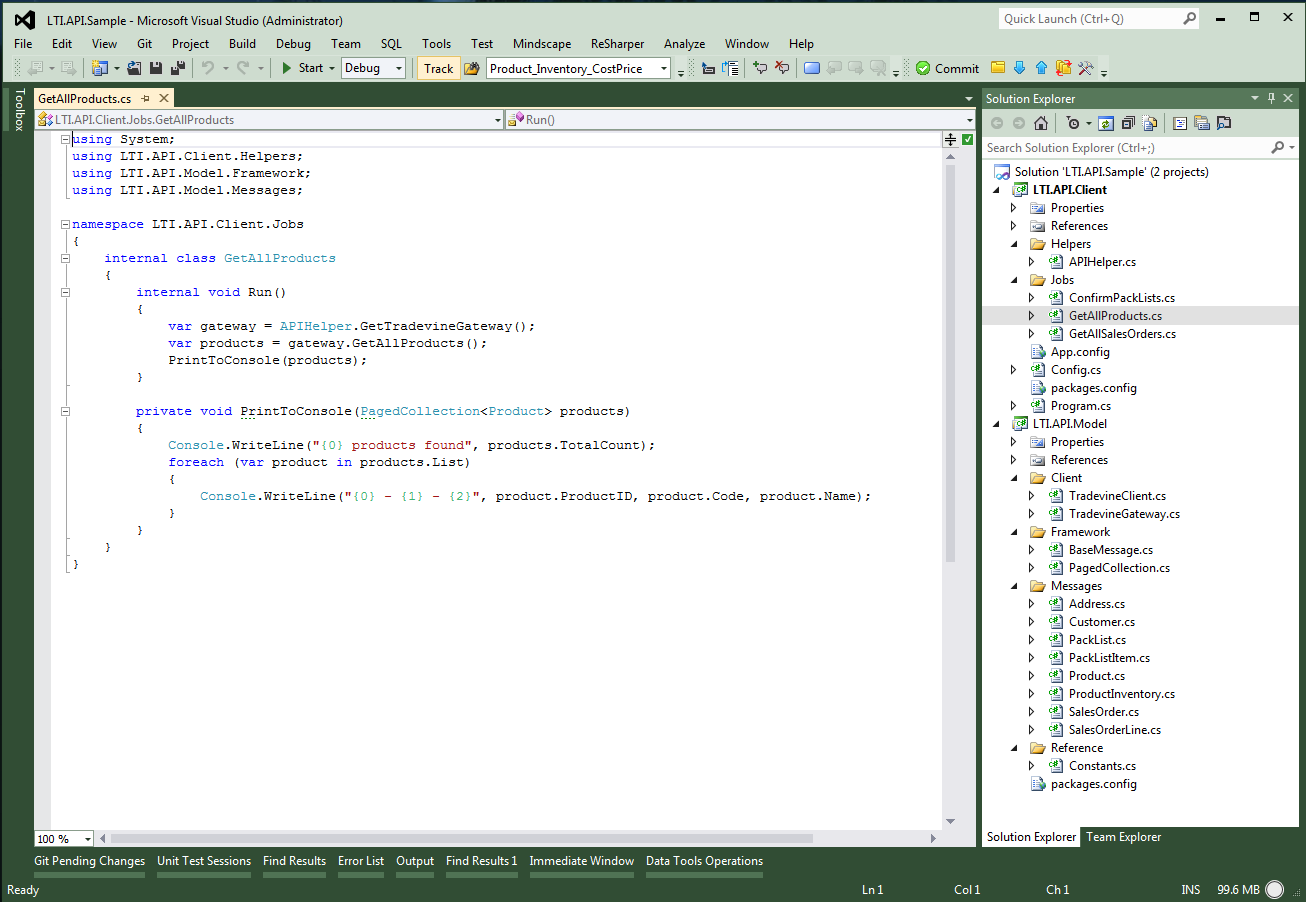1306x902 pixels.
Task: Collapse the Run() method outline block
Action: [65, 292]
